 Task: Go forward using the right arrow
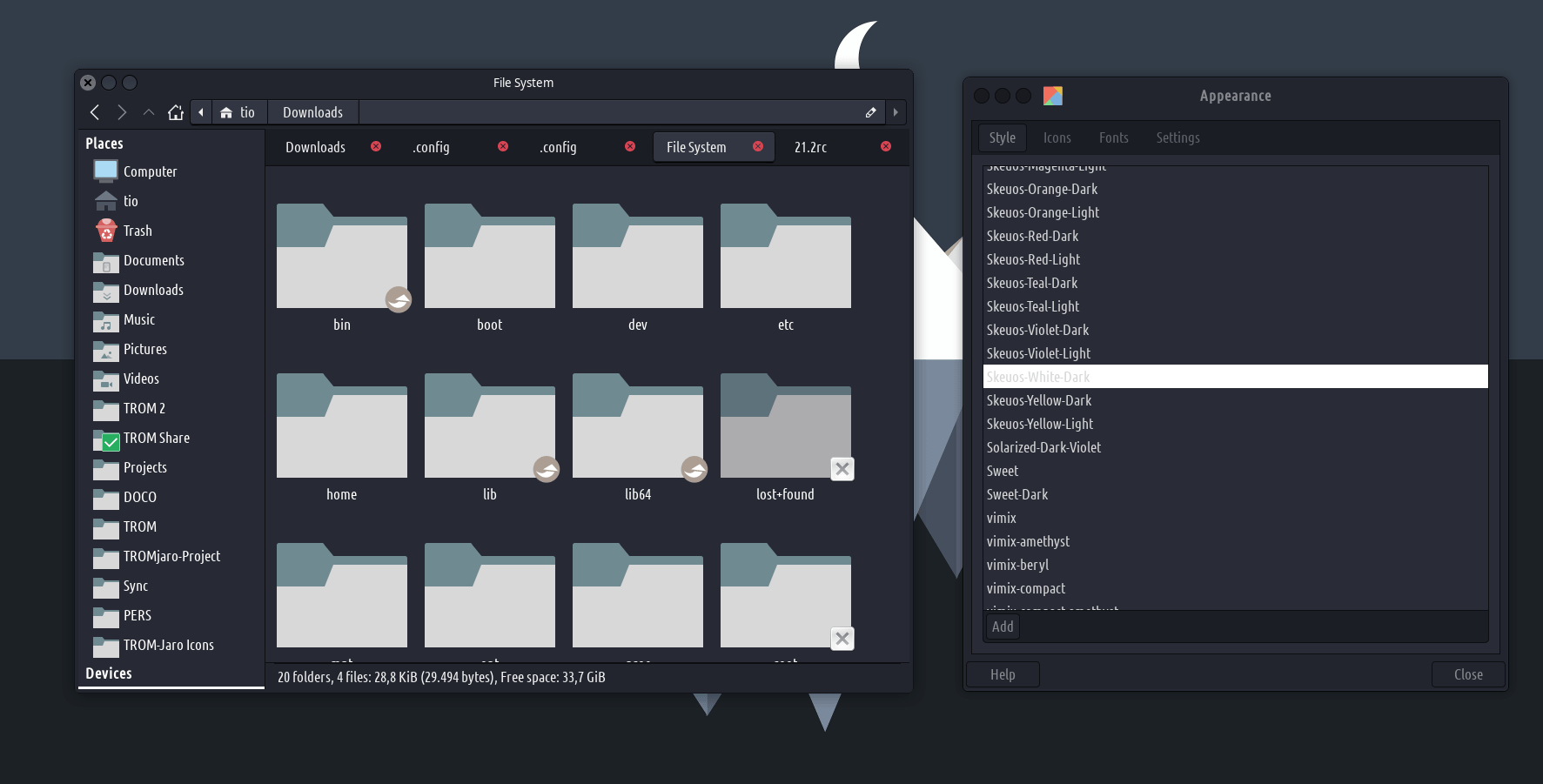coord(122,112)
